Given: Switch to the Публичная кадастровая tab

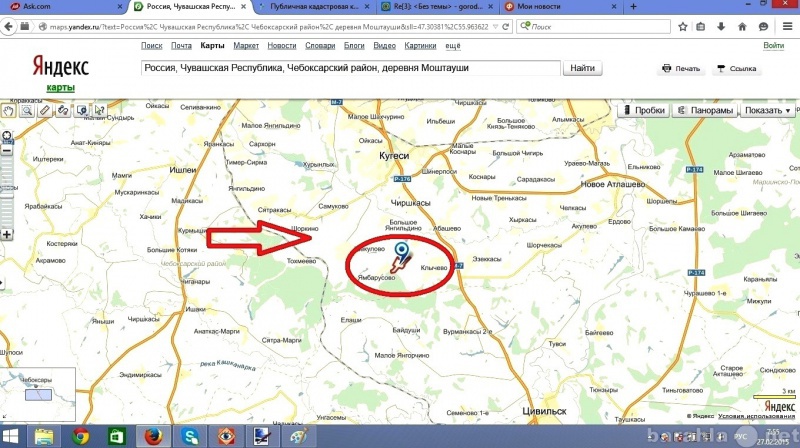Looking at the screenshot, I should 314,7.
